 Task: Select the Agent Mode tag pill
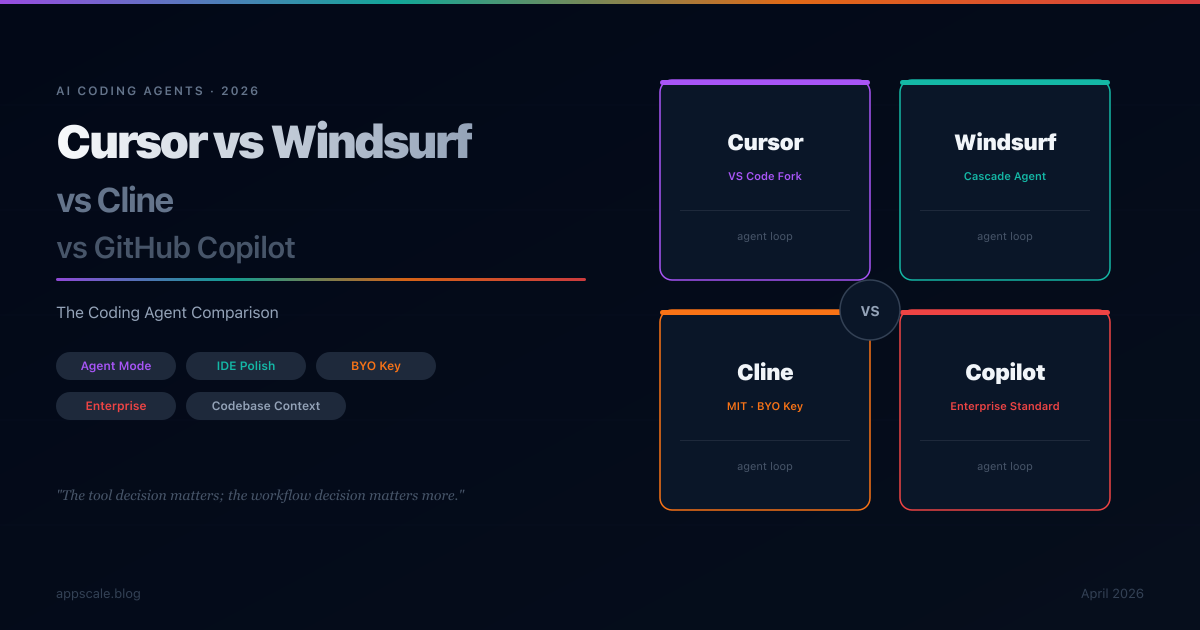(x=116, y=366)
